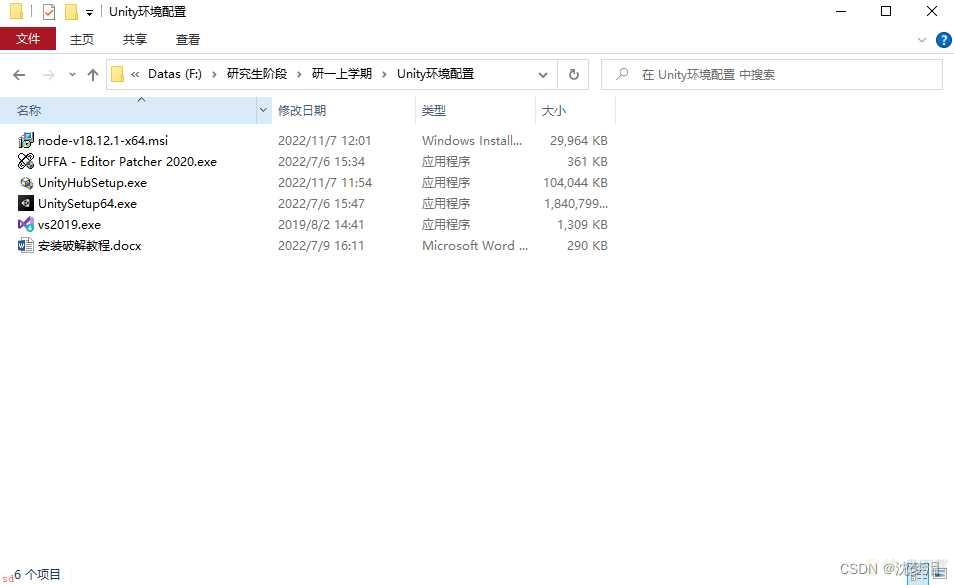The image size is (954, 585).
Task: Click the UnitySetup64.exe Unity icon
Action: [26, 203]
